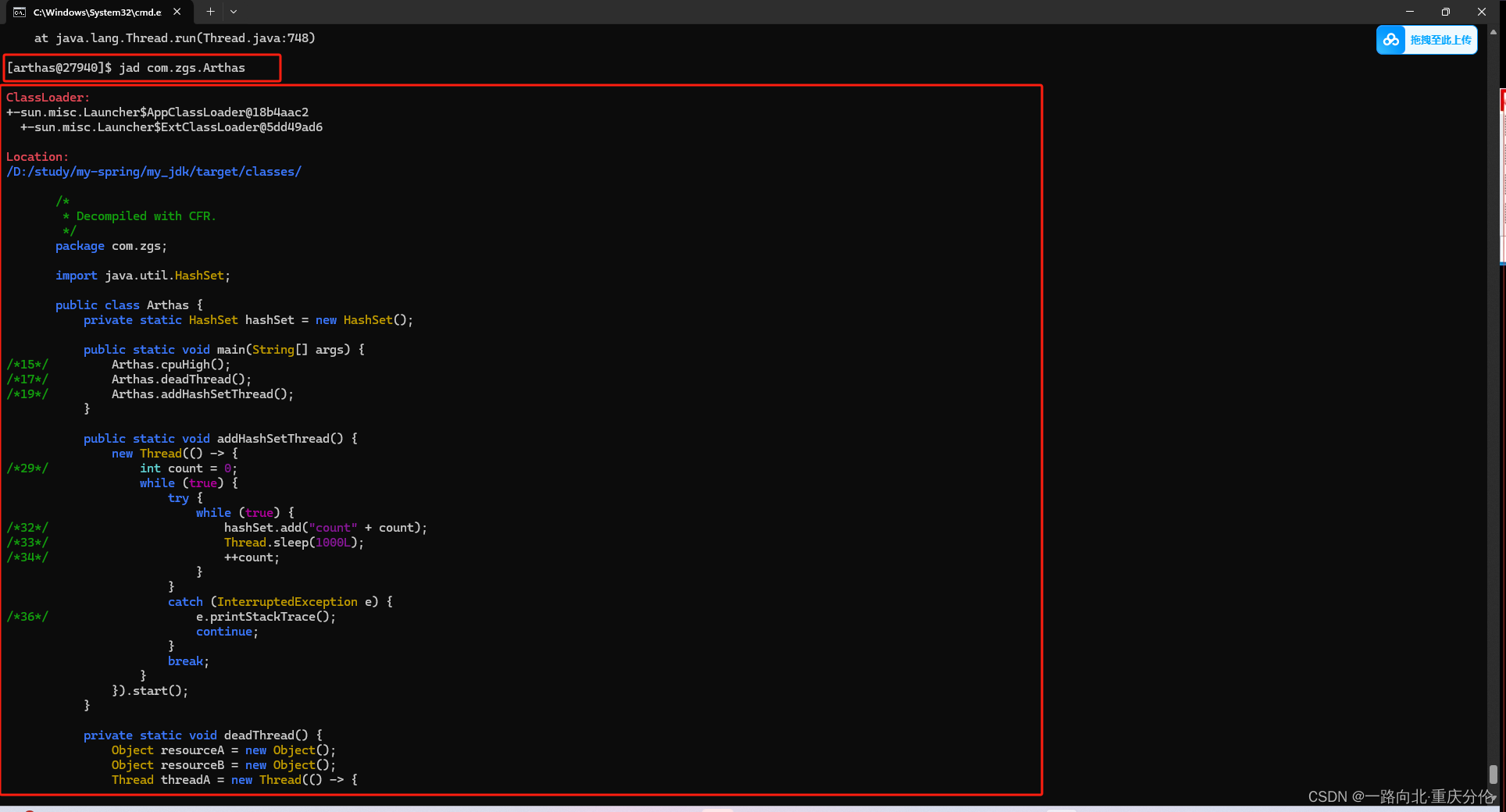Click the 'package com.zgs;' line
The width and height of the screenshot is (1506, 812).
(x=111, y=246)
